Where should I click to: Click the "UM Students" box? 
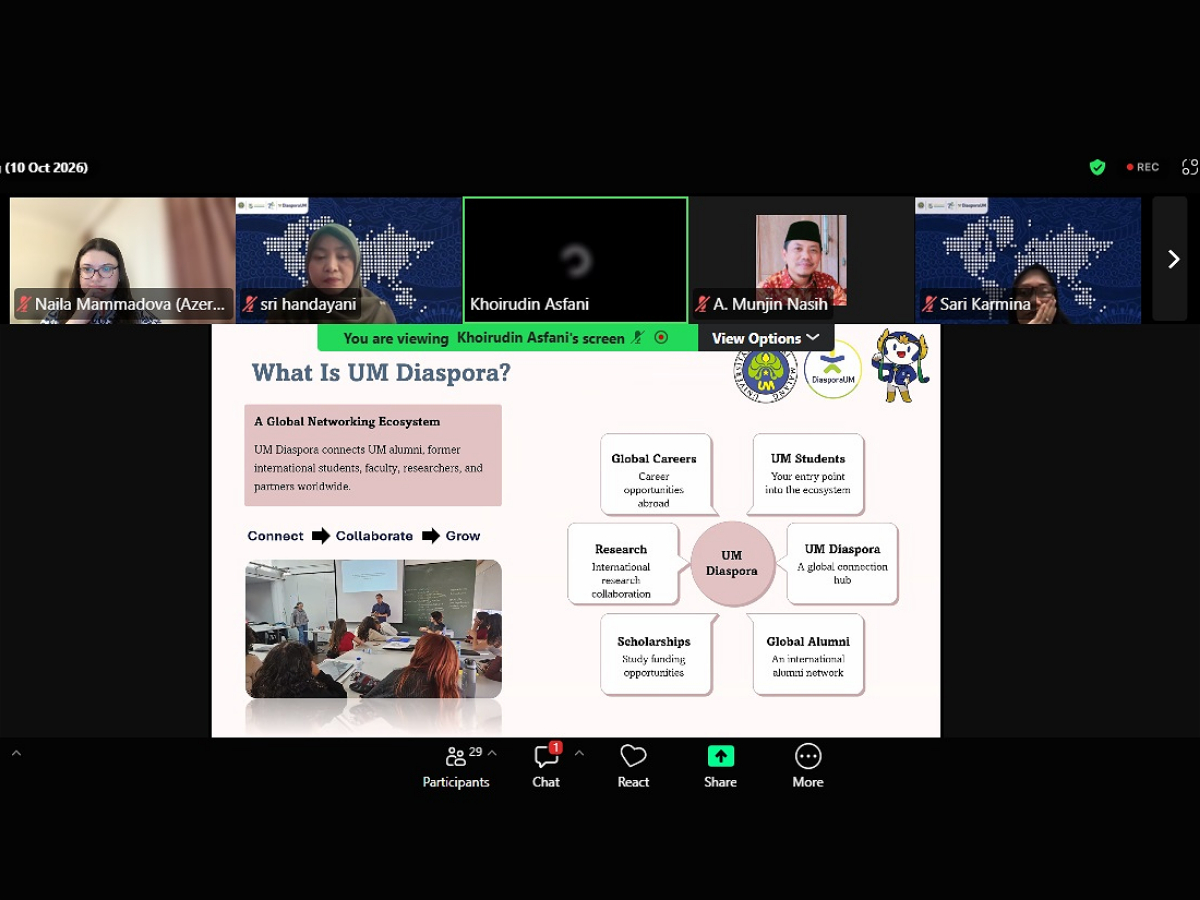point(808,474)
